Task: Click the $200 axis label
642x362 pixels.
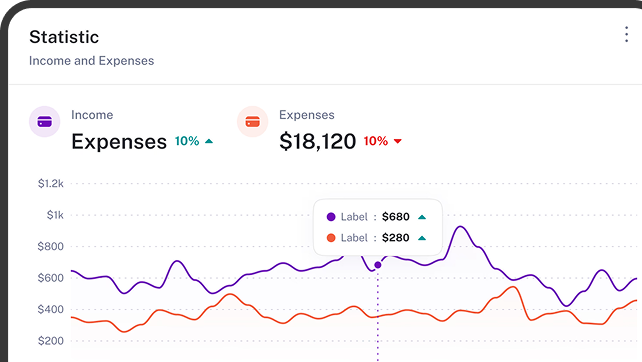Action: (51, 341)
